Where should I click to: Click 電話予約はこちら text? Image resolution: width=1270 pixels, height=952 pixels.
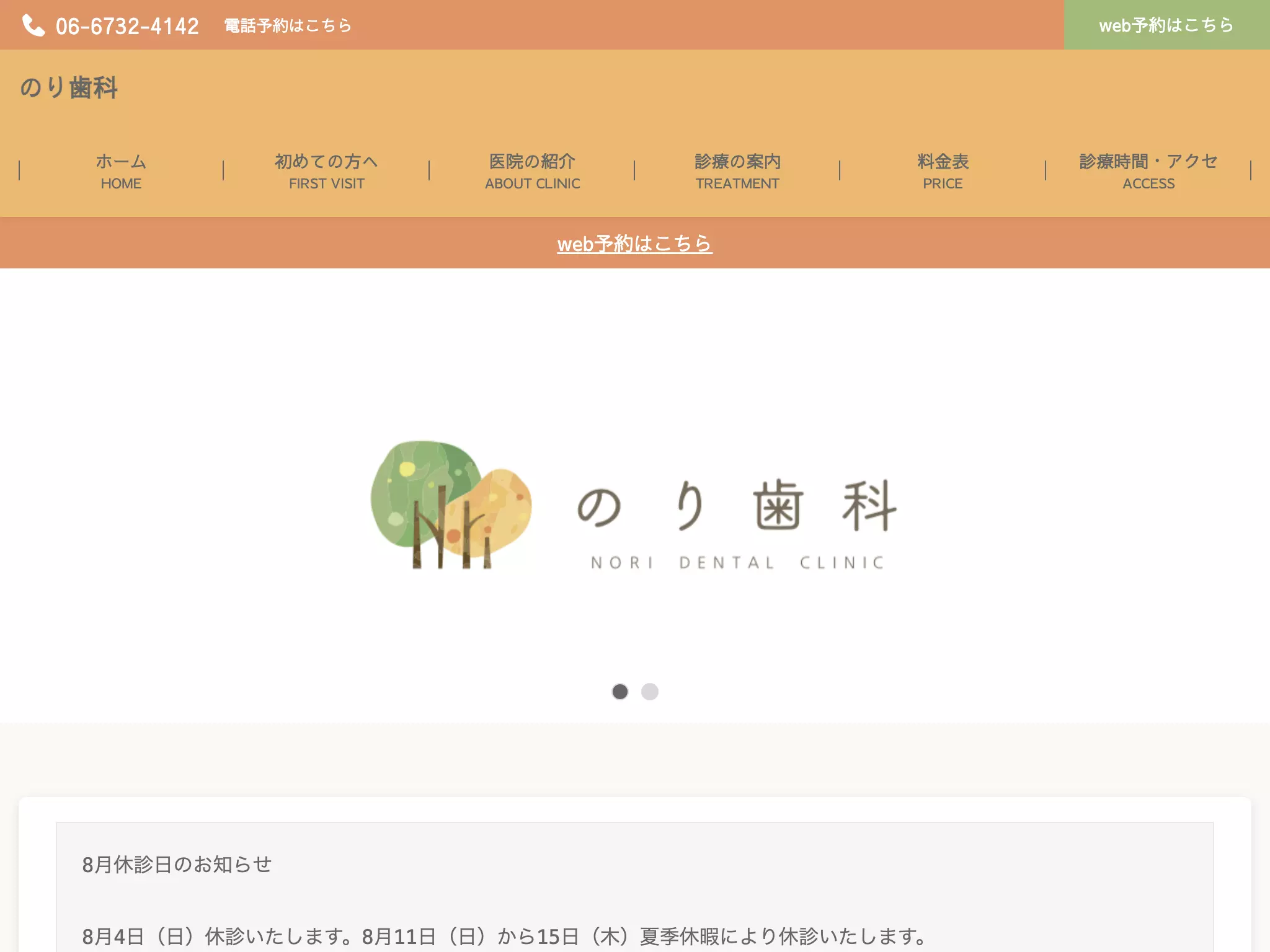(288, 25)
